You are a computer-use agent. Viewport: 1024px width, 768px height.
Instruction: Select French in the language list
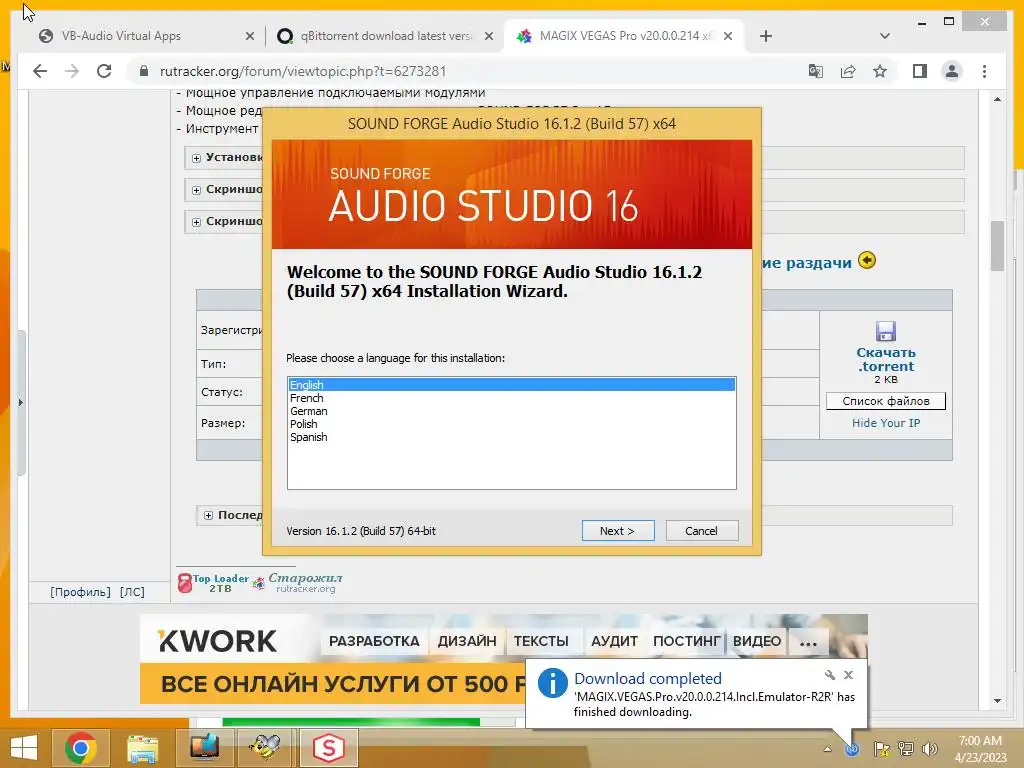pyautogui.click(x=511, y=398)
